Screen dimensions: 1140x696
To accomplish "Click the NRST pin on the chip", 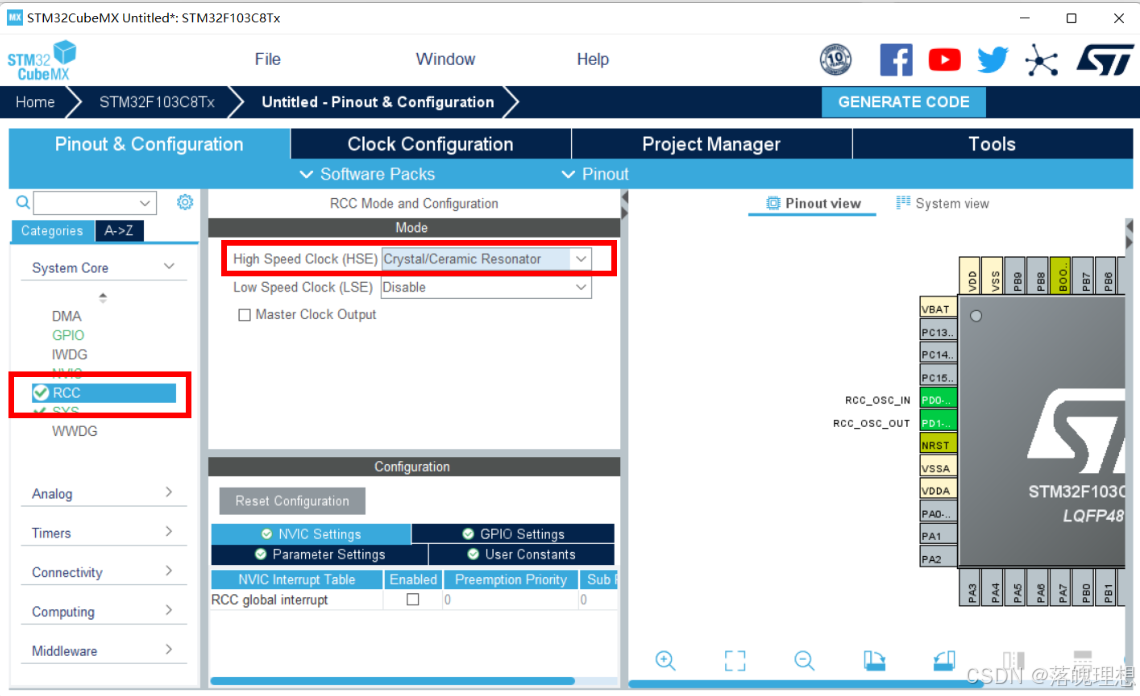I will pyautogui.click(x=938, y=445).
